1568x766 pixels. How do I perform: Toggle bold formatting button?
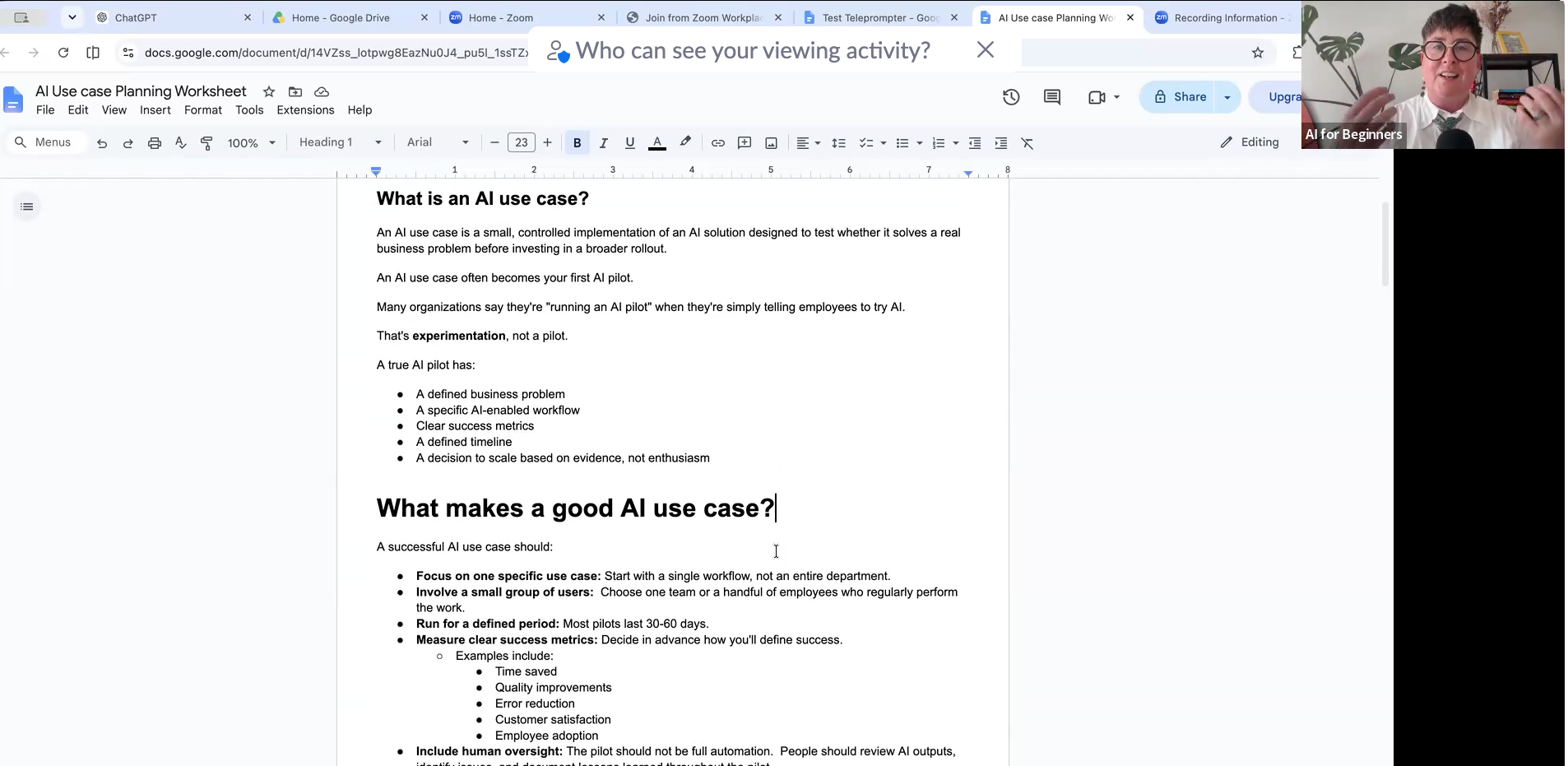pos(577,143)
